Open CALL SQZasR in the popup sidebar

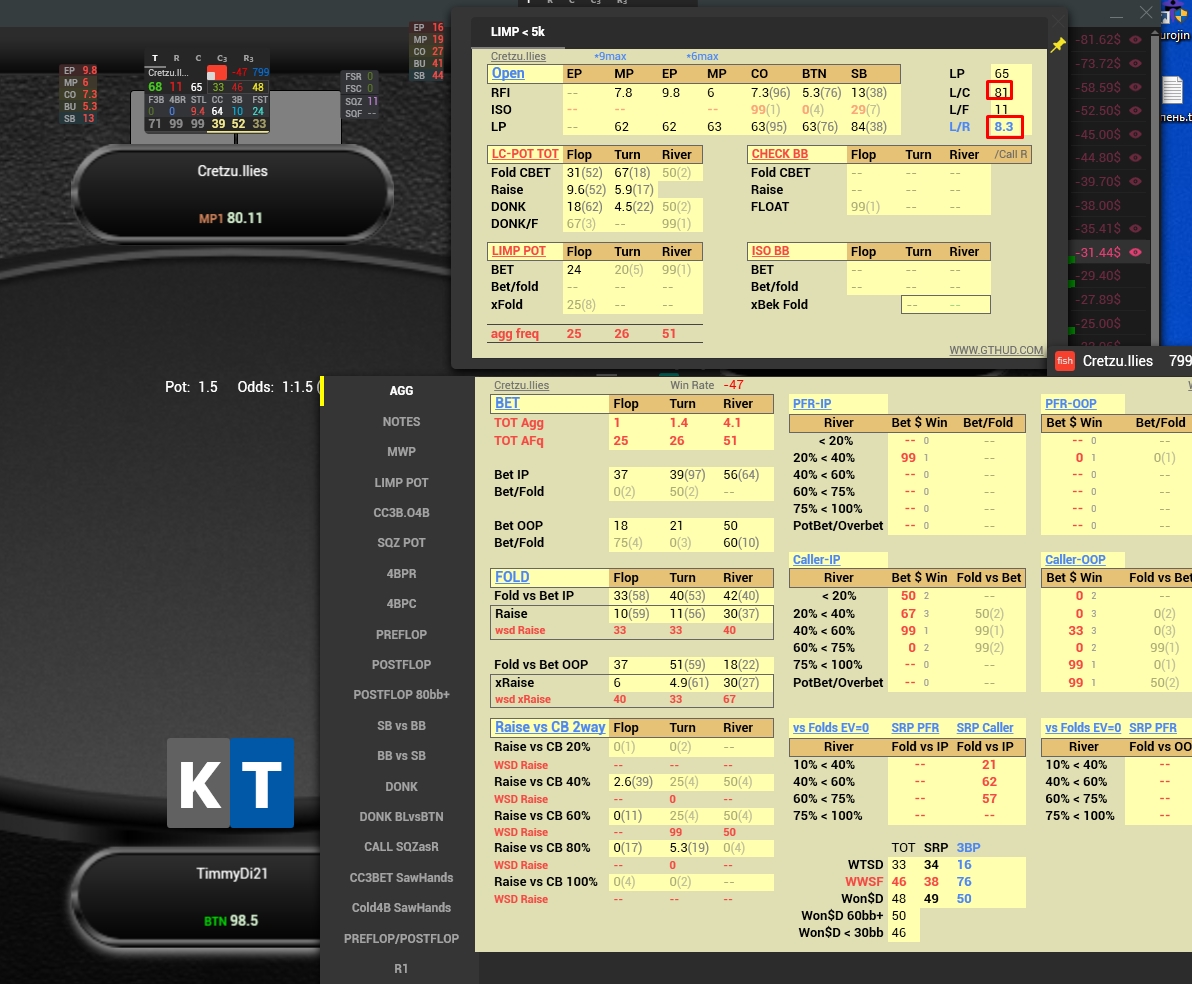pyautogui.click(x=401, y=847)
